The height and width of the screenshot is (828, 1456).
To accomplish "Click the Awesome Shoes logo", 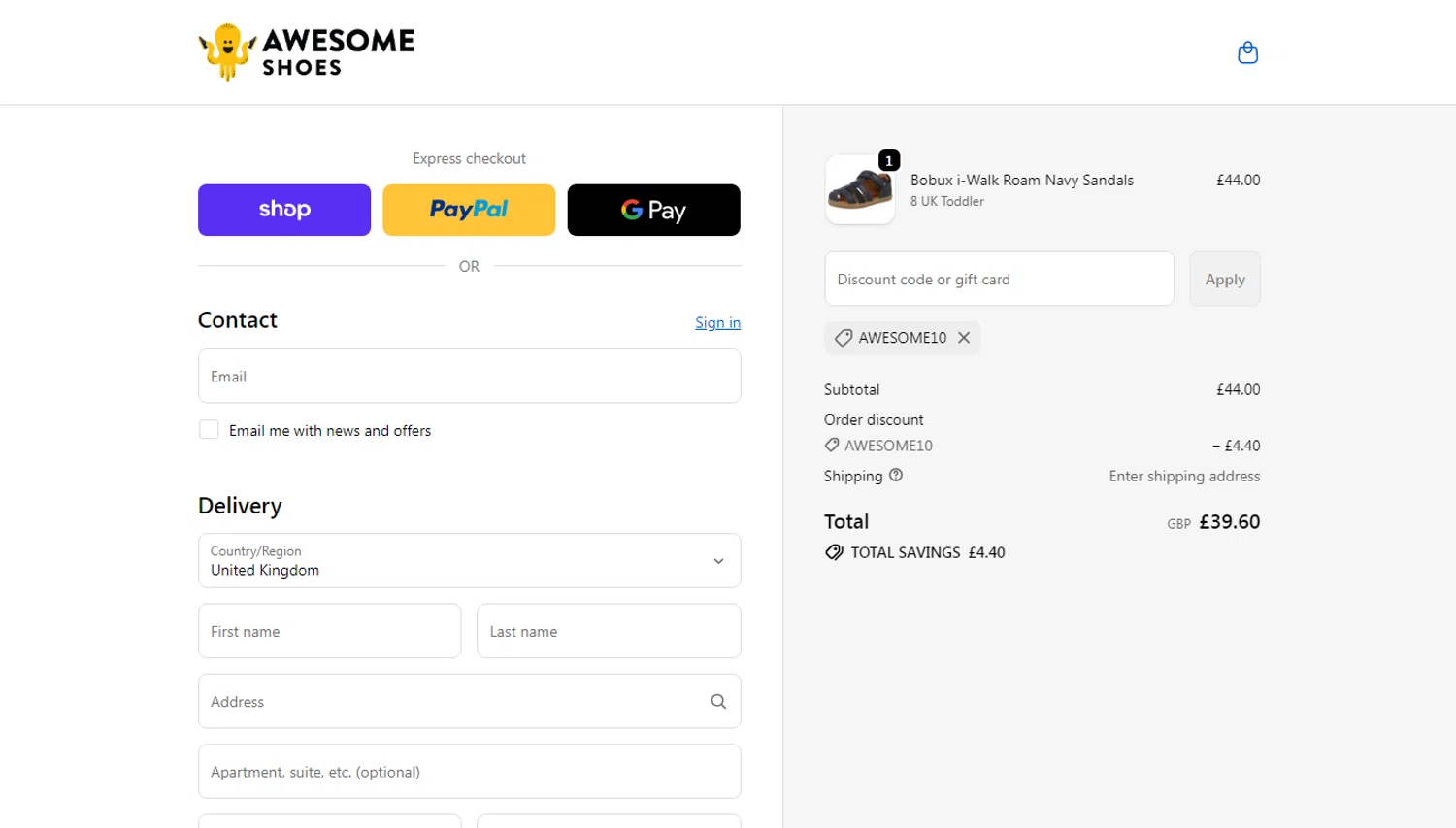I will pos(307,51).
